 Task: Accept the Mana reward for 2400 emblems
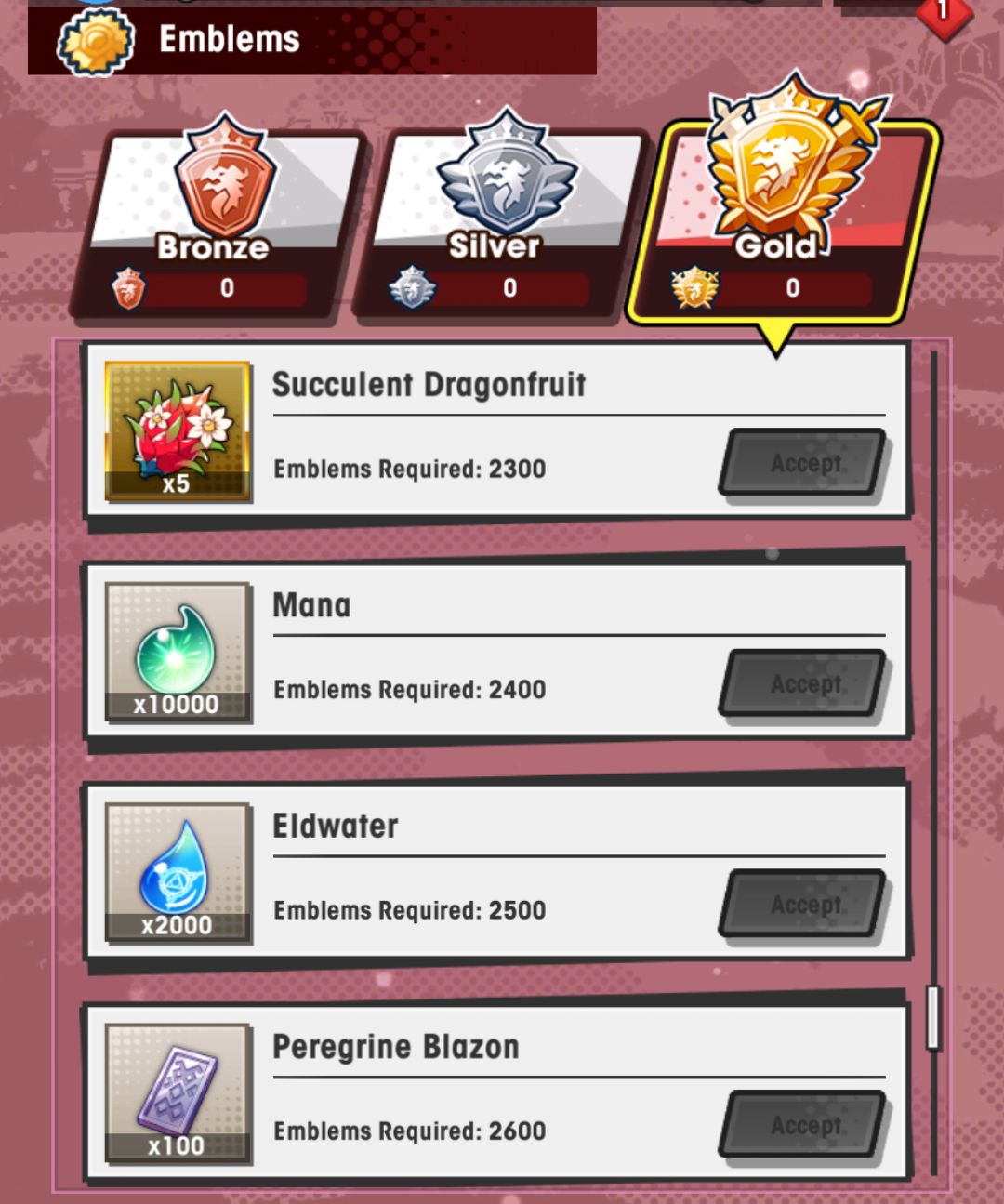pyautogui.click(x=803, y=683)
